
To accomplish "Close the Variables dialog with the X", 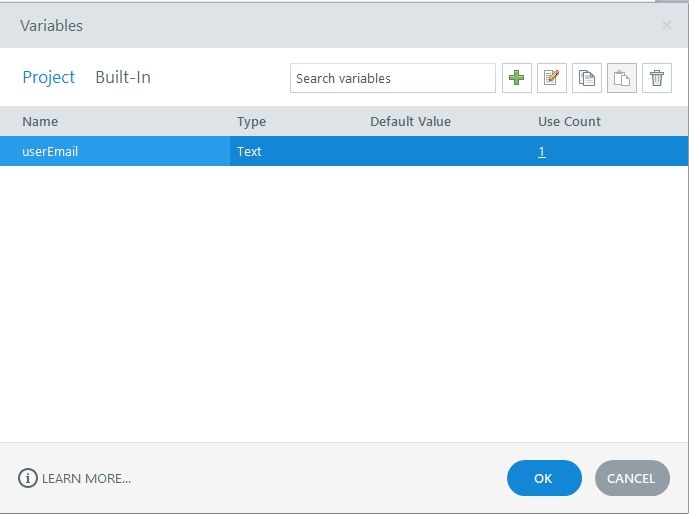I will (x=667, y=25).
